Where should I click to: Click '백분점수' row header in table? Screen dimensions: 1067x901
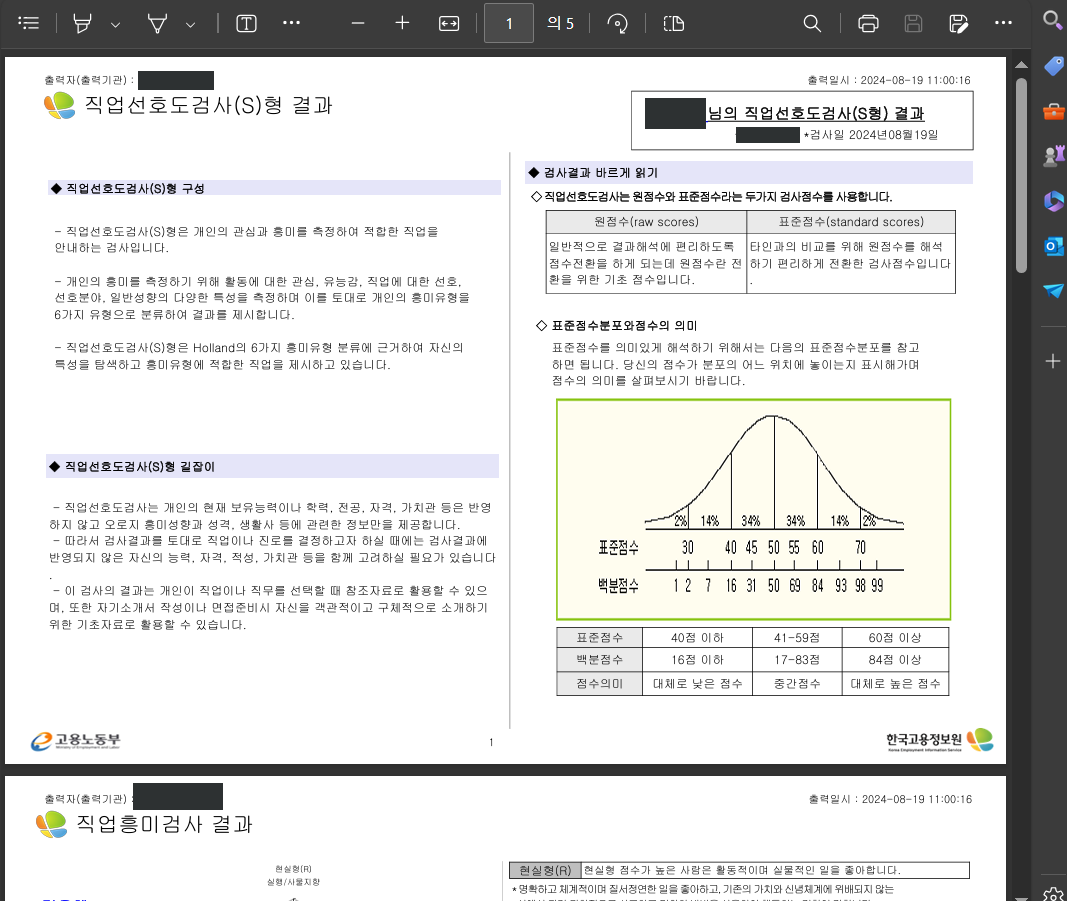point(600,659)
